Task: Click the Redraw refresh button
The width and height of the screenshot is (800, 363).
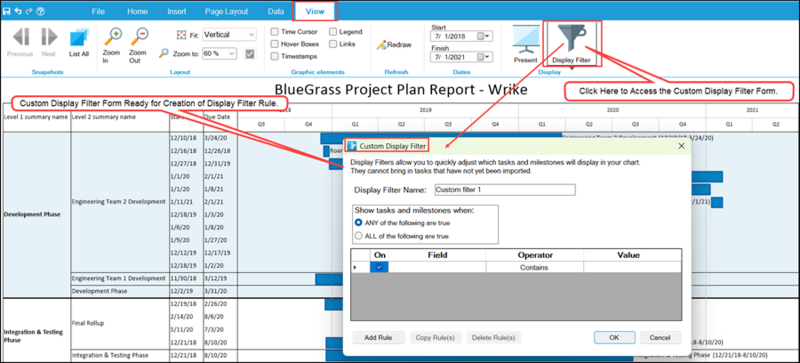Action: (394, 45)
